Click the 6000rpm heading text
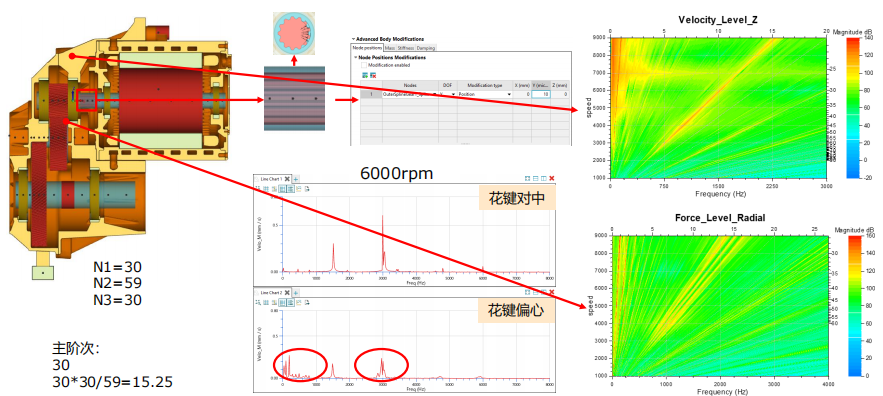This screenshot has width=883, height=396. [x=397, y=173]
